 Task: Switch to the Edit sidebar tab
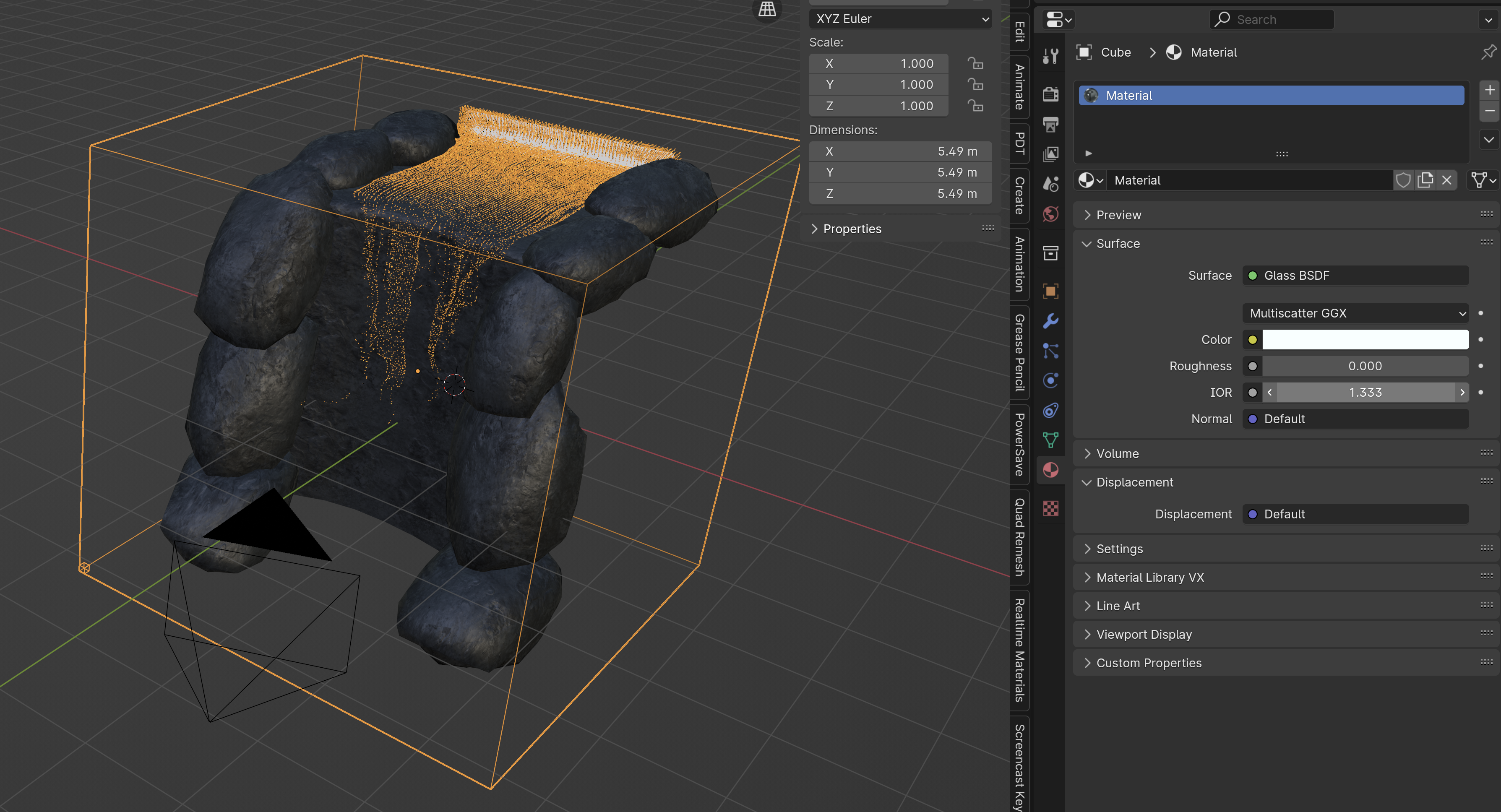[1019, 31]
